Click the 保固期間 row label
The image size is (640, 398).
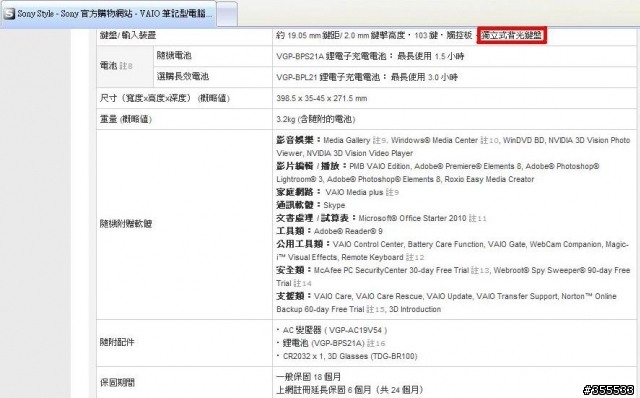(x=117, y=383)
